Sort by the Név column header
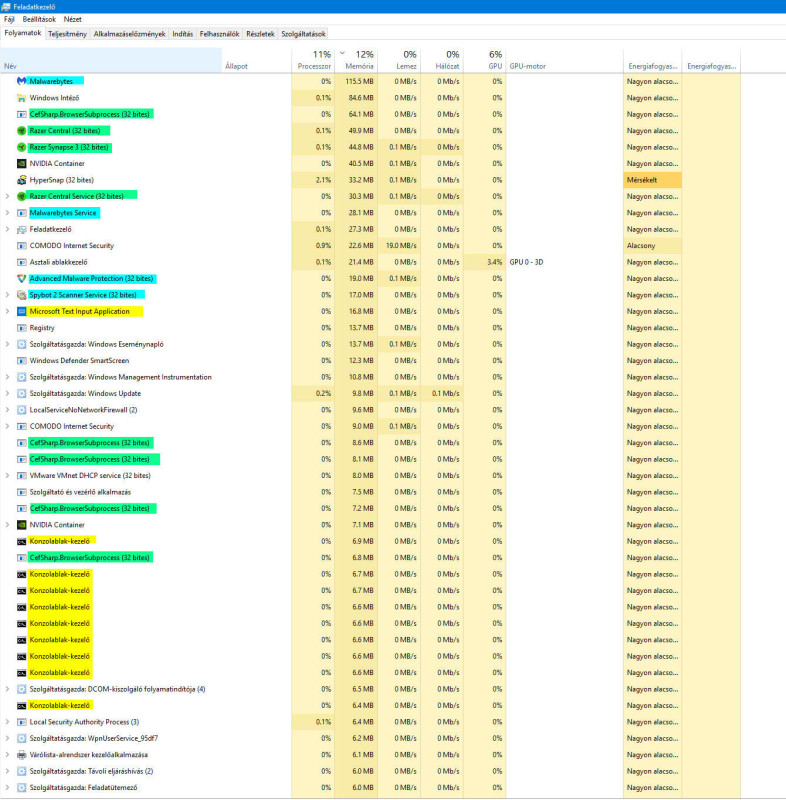This screenshot has width=786, height=800. tap(111, 60)
